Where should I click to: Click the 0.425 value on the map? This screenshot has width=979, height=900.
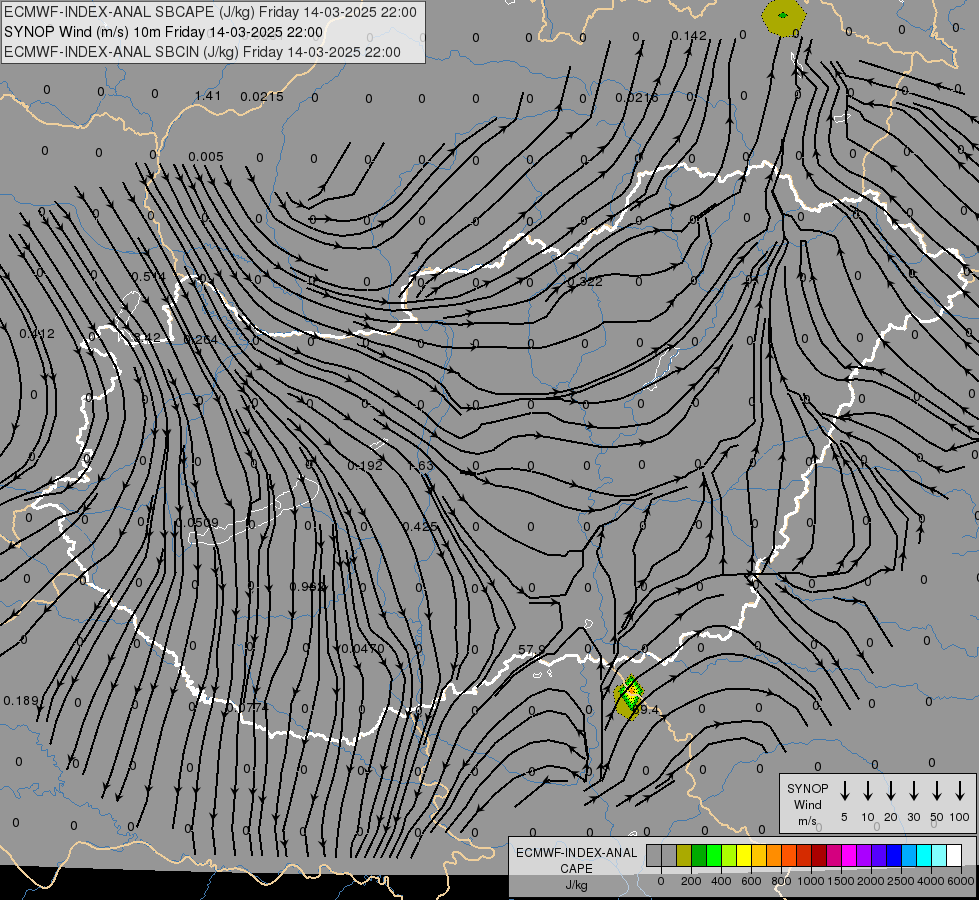click(x=420, y=527)
